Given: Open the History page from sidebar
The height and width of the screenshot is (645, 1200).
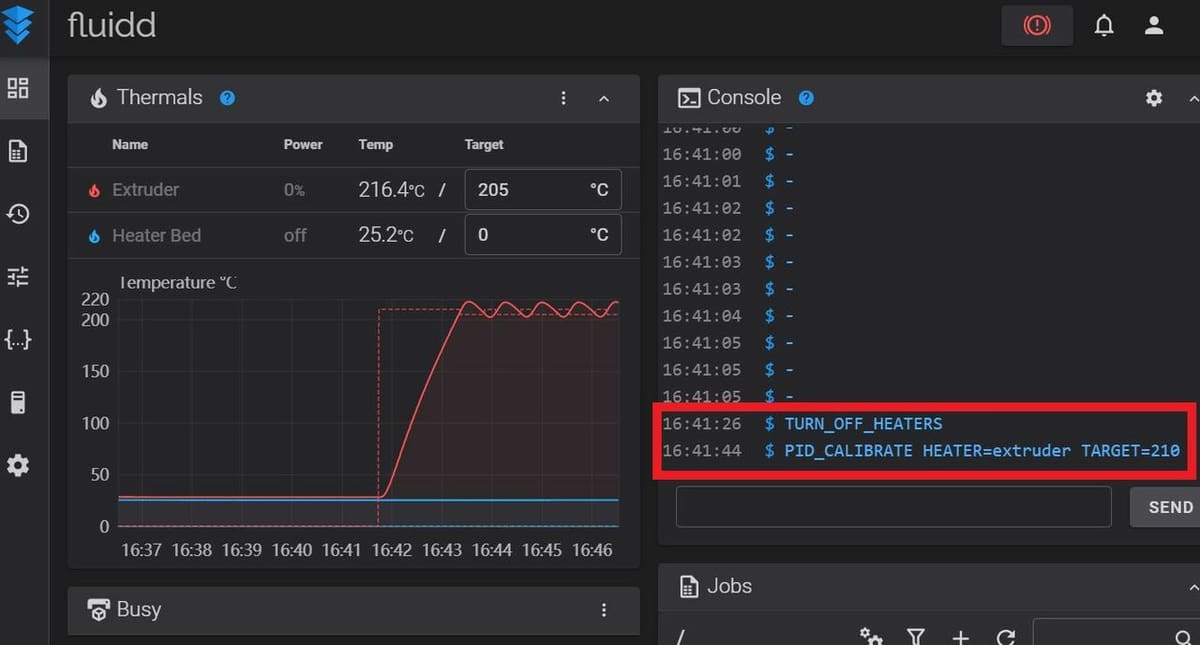Looking at the screenshot, I should point(18,213).
